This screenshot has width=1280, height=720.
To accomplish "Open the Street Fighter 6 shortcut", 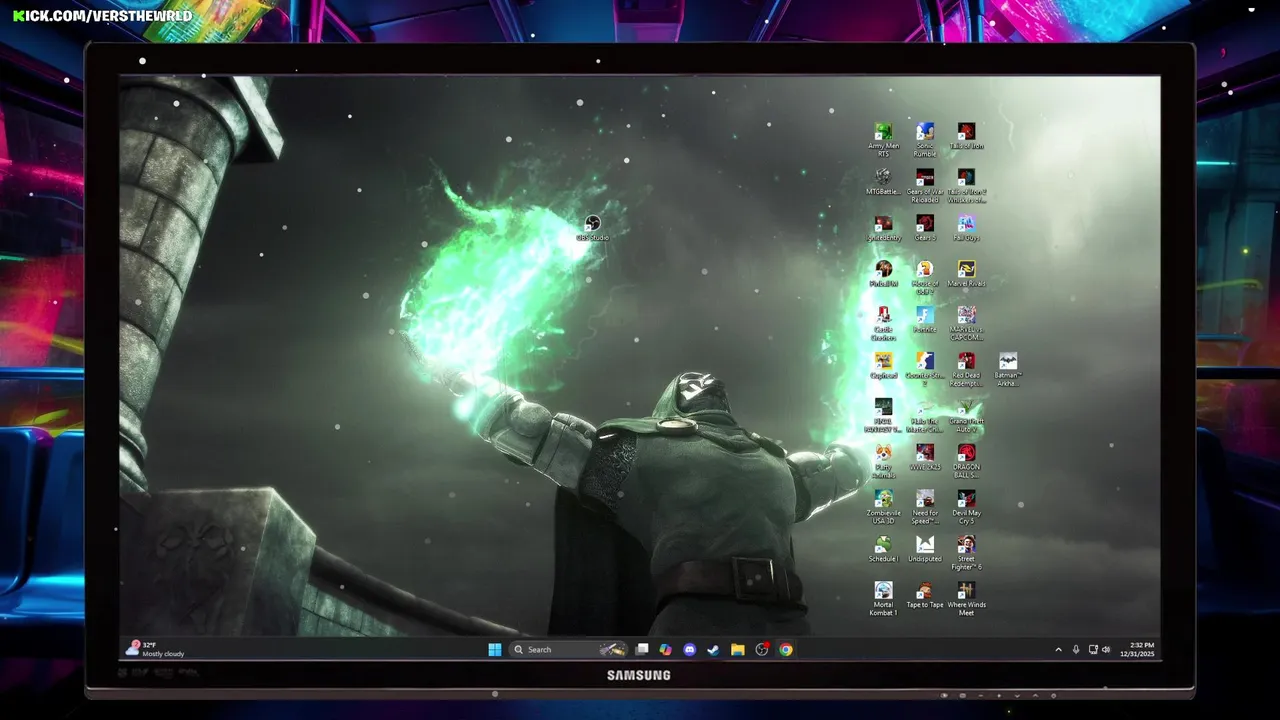I will tap(966, 553).
